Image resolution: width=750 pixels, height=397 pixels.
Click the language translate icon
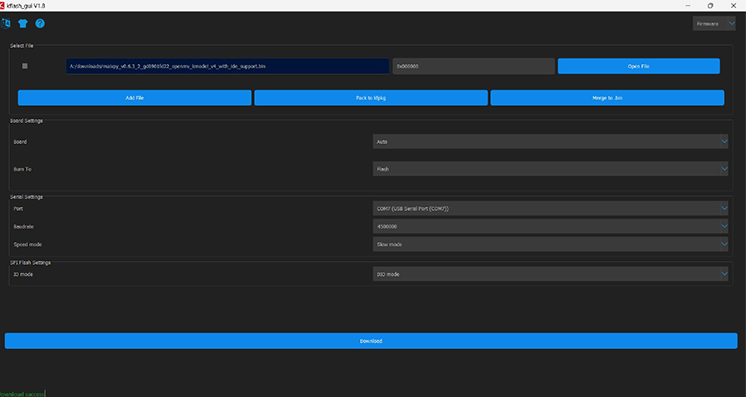(6, 23)
